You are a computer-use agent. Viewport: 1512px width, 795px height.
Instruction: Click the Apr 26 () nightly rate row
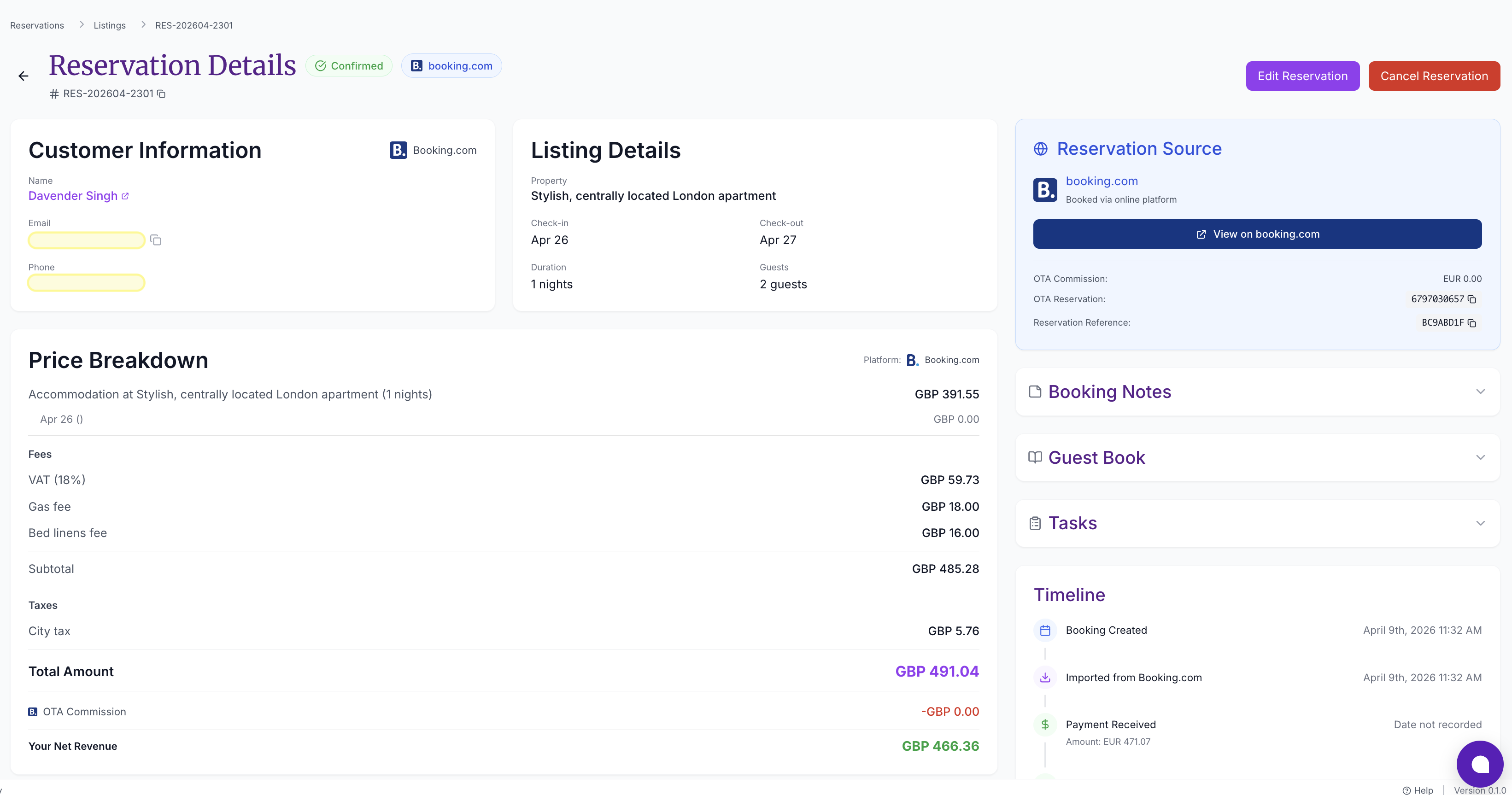pos(504,419)
